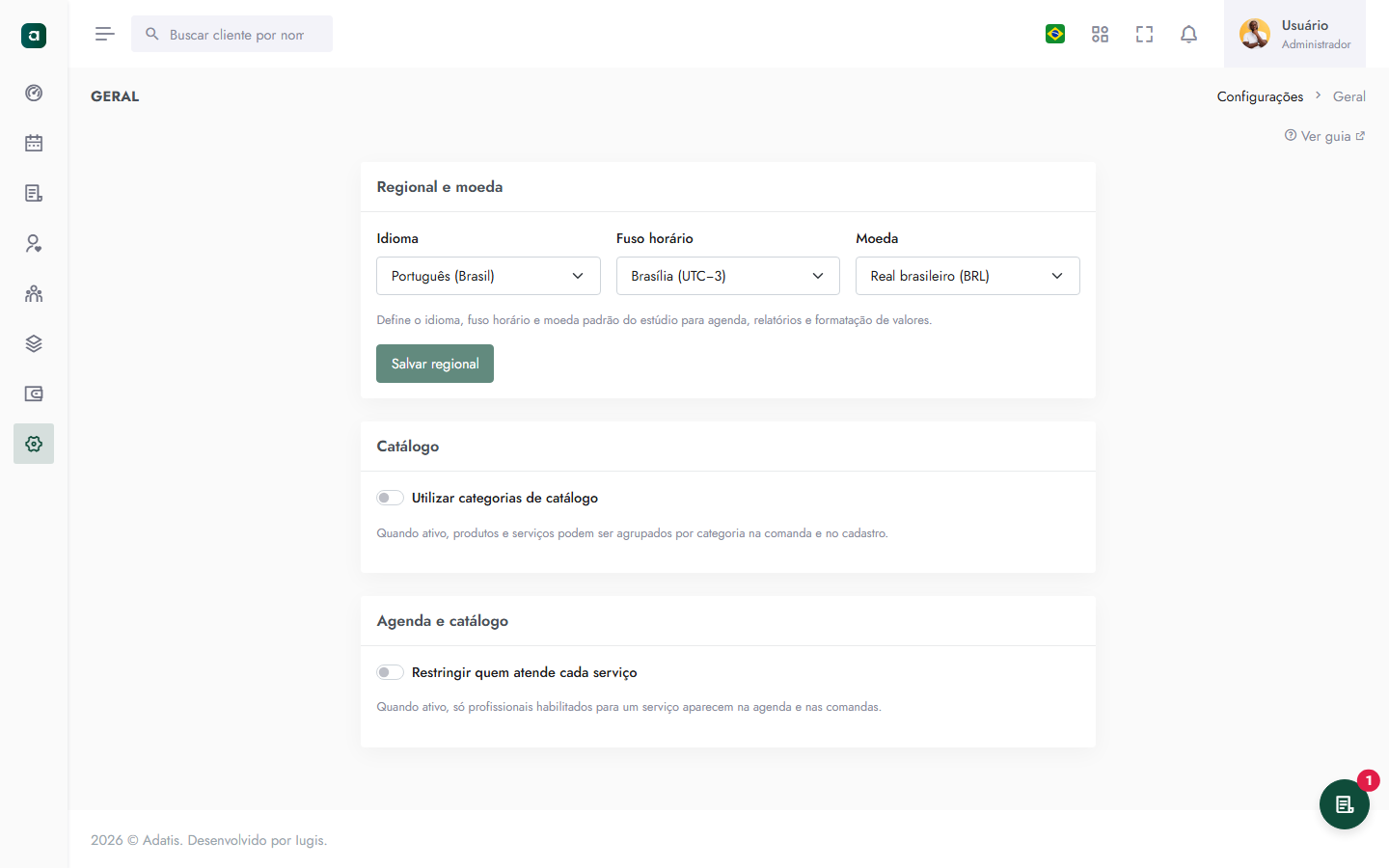
Task: Enable Restringir quem atende cada serviço switch
Action: (x=390, y=672)
